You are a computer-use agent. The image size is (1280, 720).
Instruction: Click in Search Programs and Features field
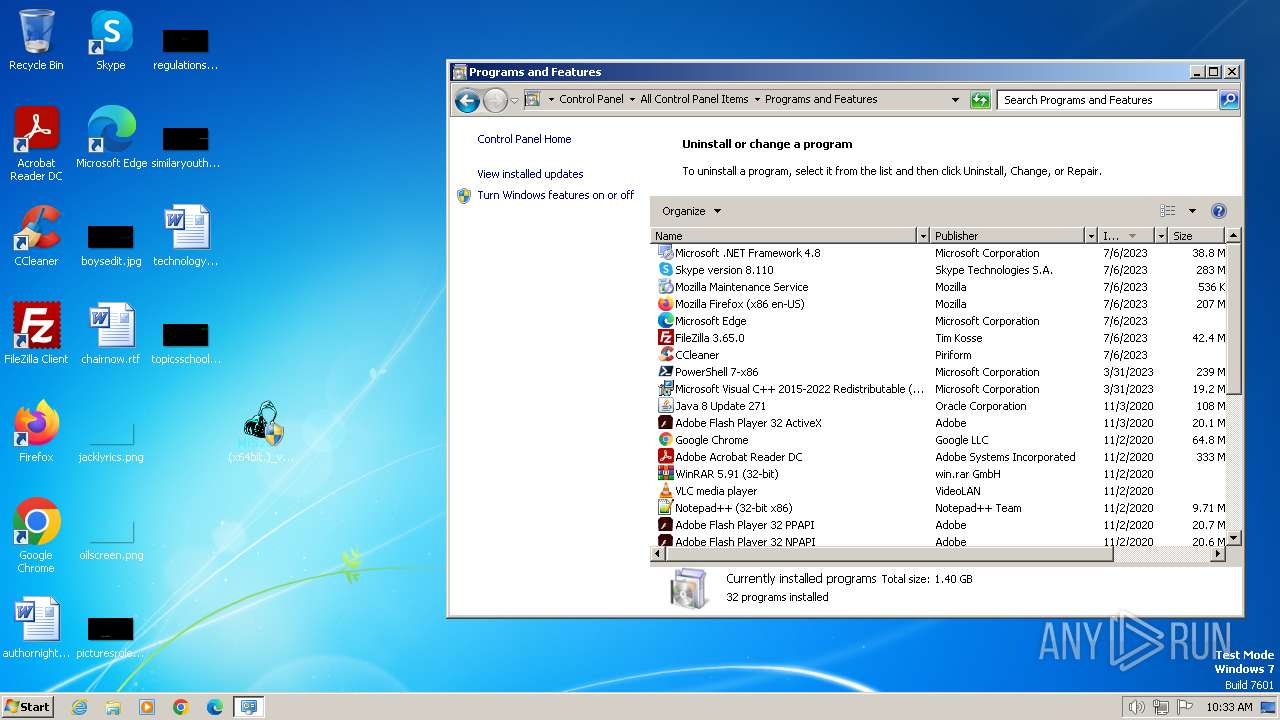(x=1107, y=100)
